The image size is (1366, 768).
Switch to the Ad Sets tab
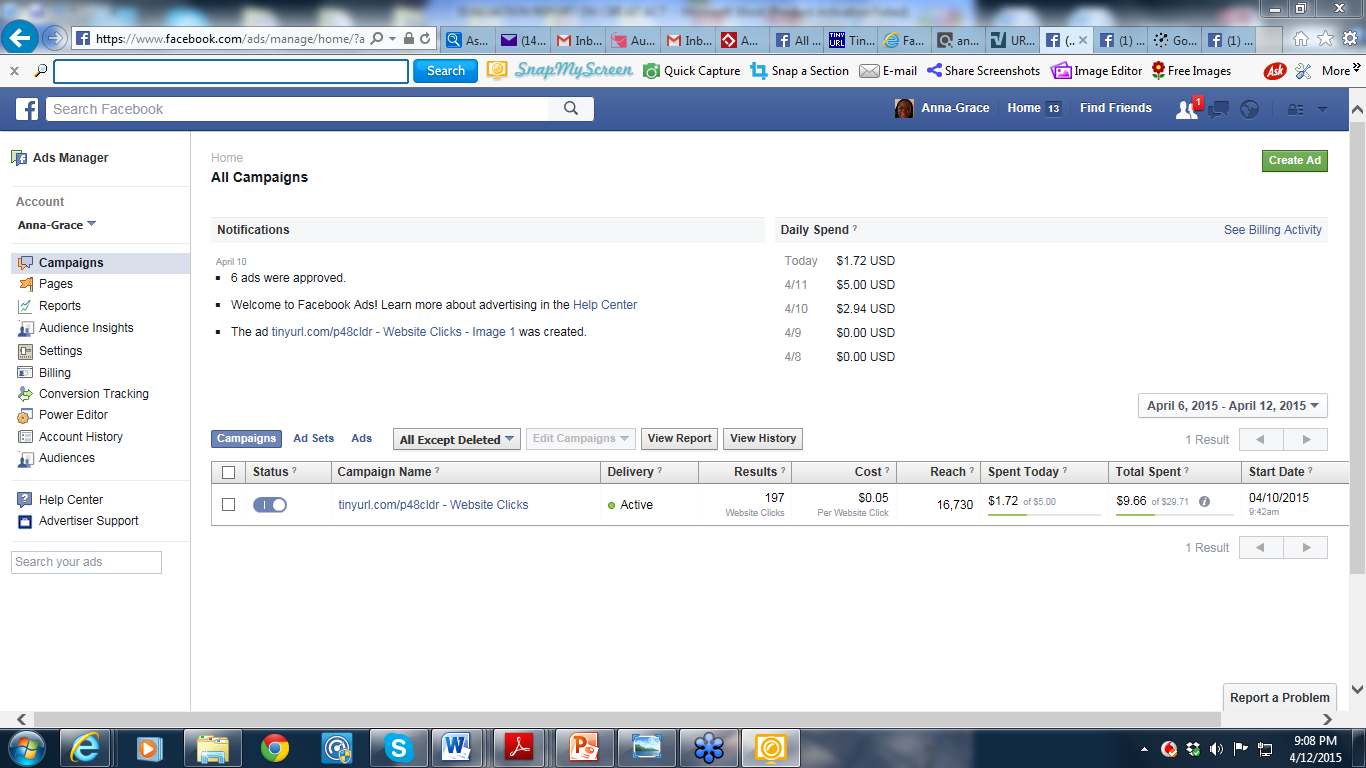[x=314, y=439]
